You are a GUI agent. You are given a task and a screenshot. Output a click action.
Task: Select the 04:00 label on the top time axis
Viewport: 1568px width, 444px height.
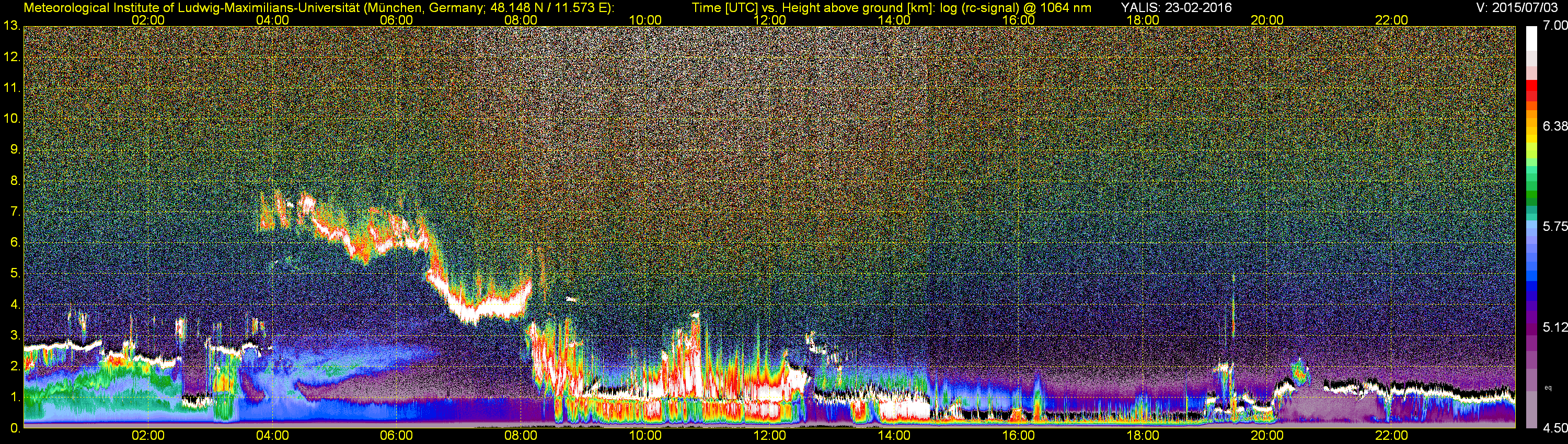pyautogui.click(x=272, y=20)
